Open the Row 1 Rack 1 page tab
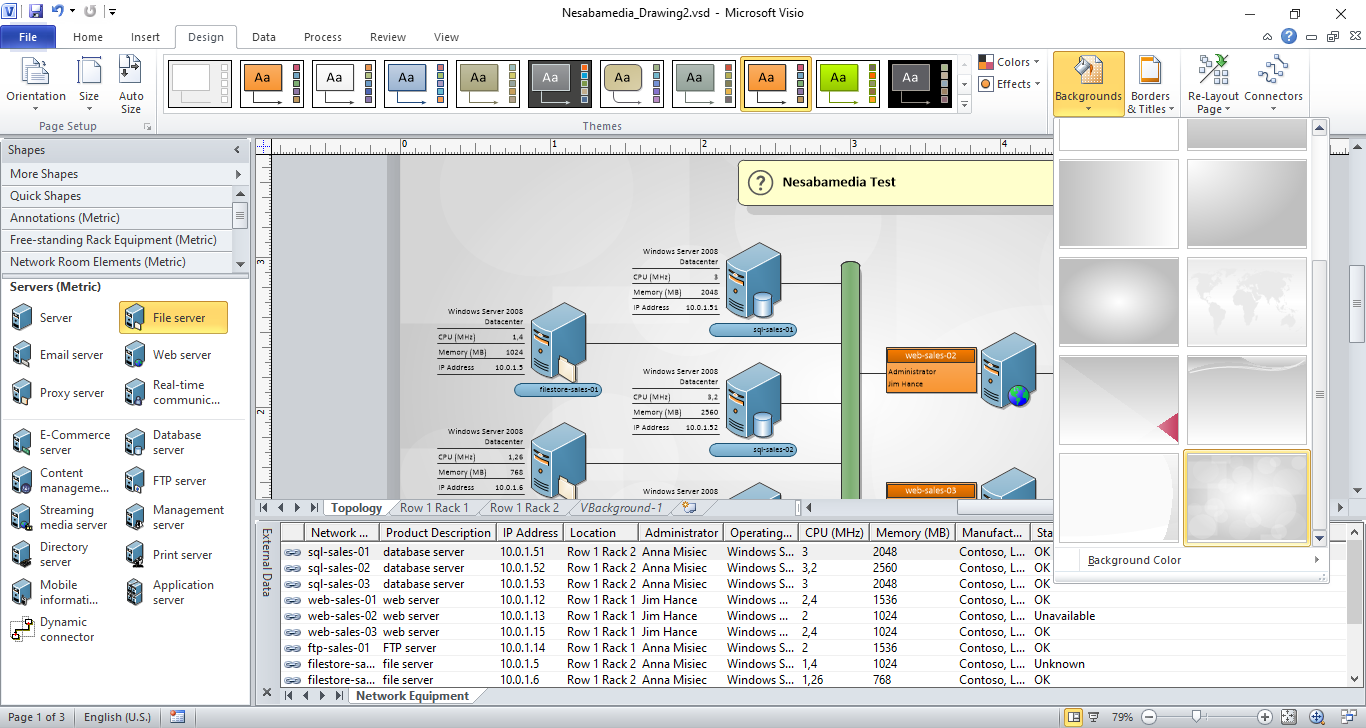The height and width of the screenshot is (728, 1366). 434,508
